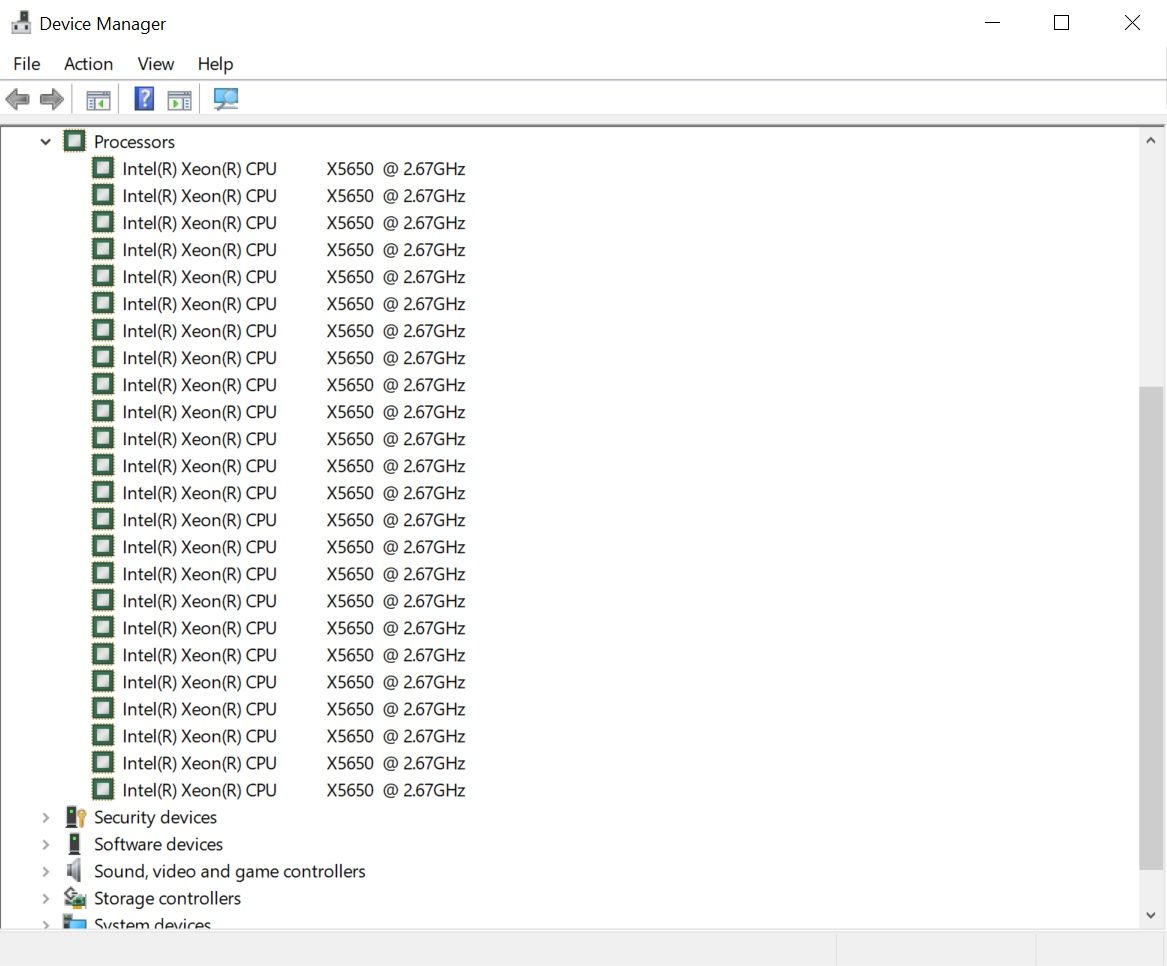Open the Help menu
1167x966 pixels.
pyautogui.click(x=215, y=64)
